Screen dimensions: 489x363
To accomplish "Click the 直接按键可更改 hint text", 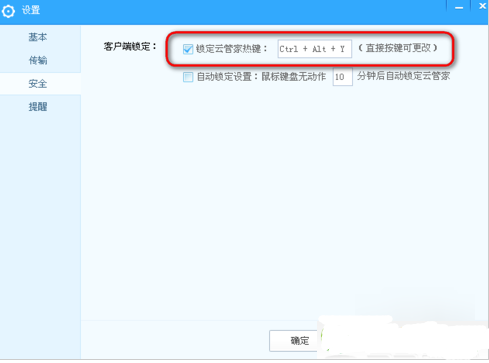I will pyautogui.click(x=398, y=48).
